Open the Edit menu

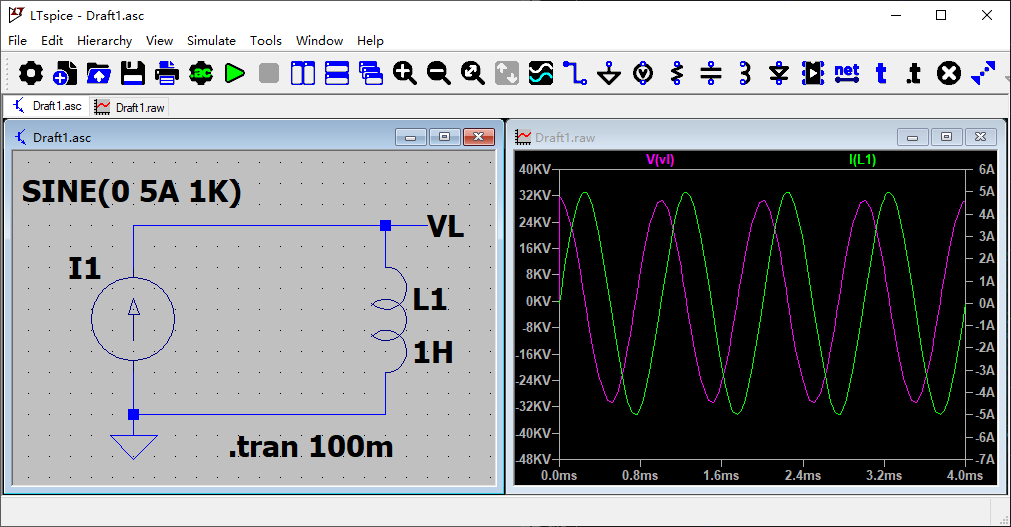tap(52, 41)
